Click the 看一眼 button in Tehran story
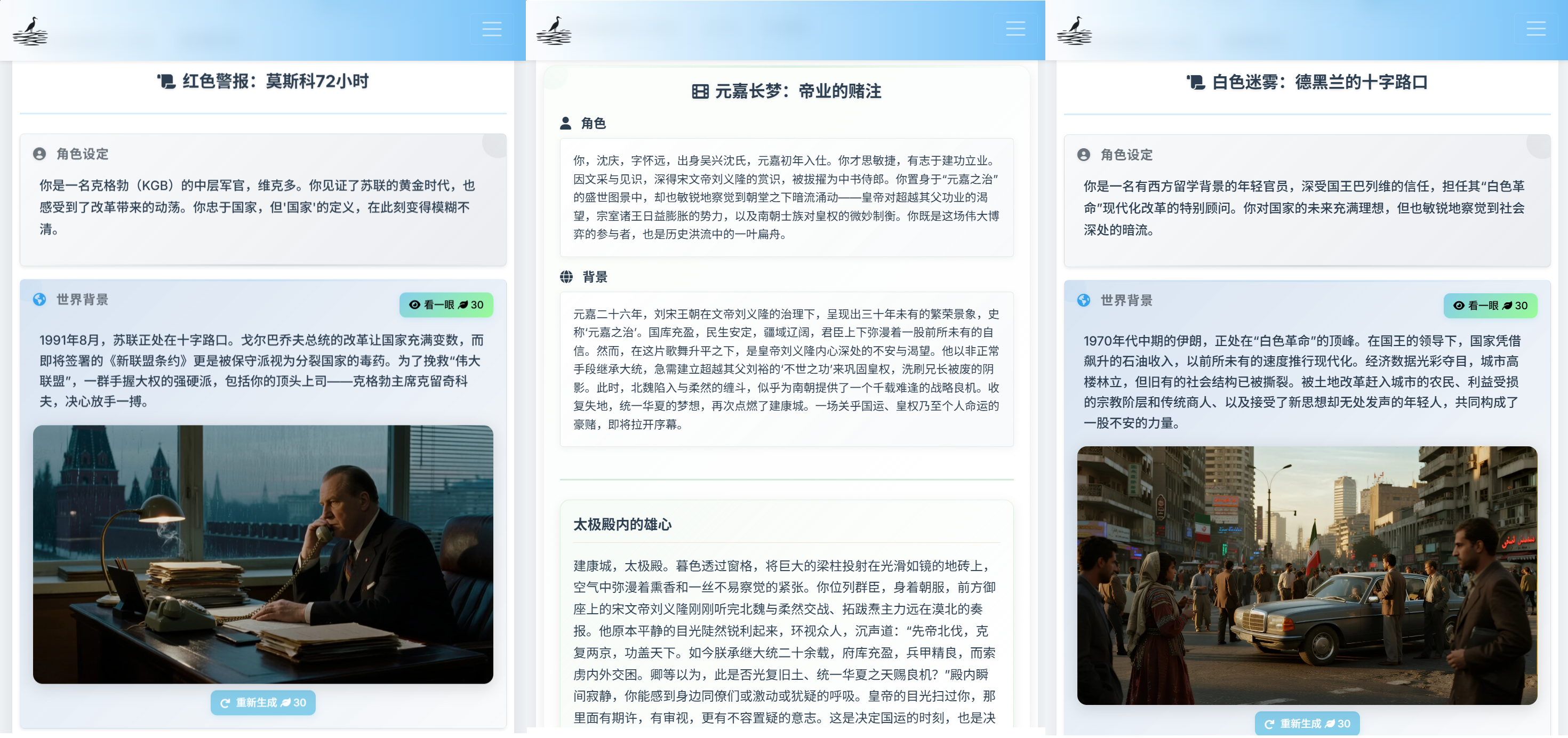The height and width of the screenshot is (738, 1568). [x=1490, y=306]
